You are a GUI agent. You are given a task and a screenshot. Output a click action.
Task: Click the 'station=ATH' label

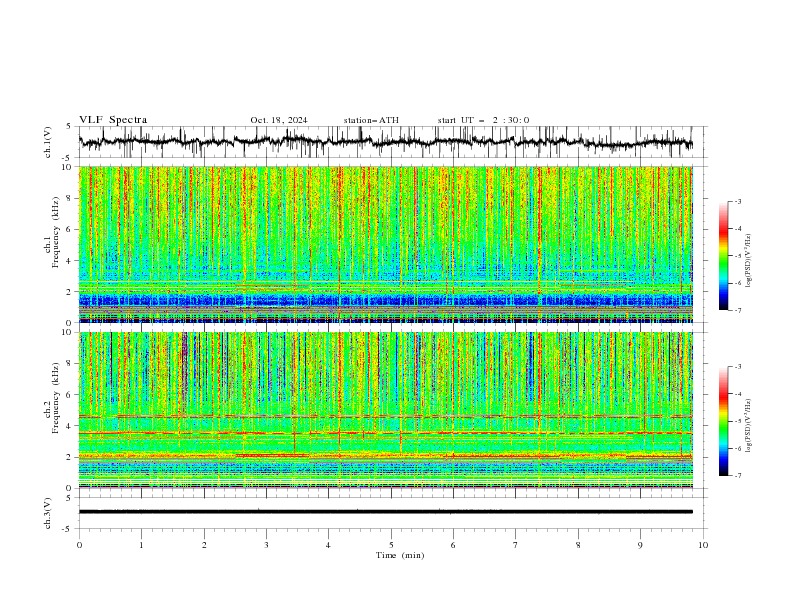(371, 120)
